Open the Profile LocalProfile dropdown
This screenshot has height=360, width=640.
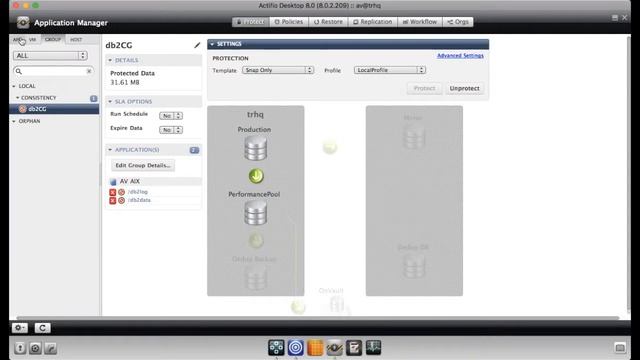390,70
